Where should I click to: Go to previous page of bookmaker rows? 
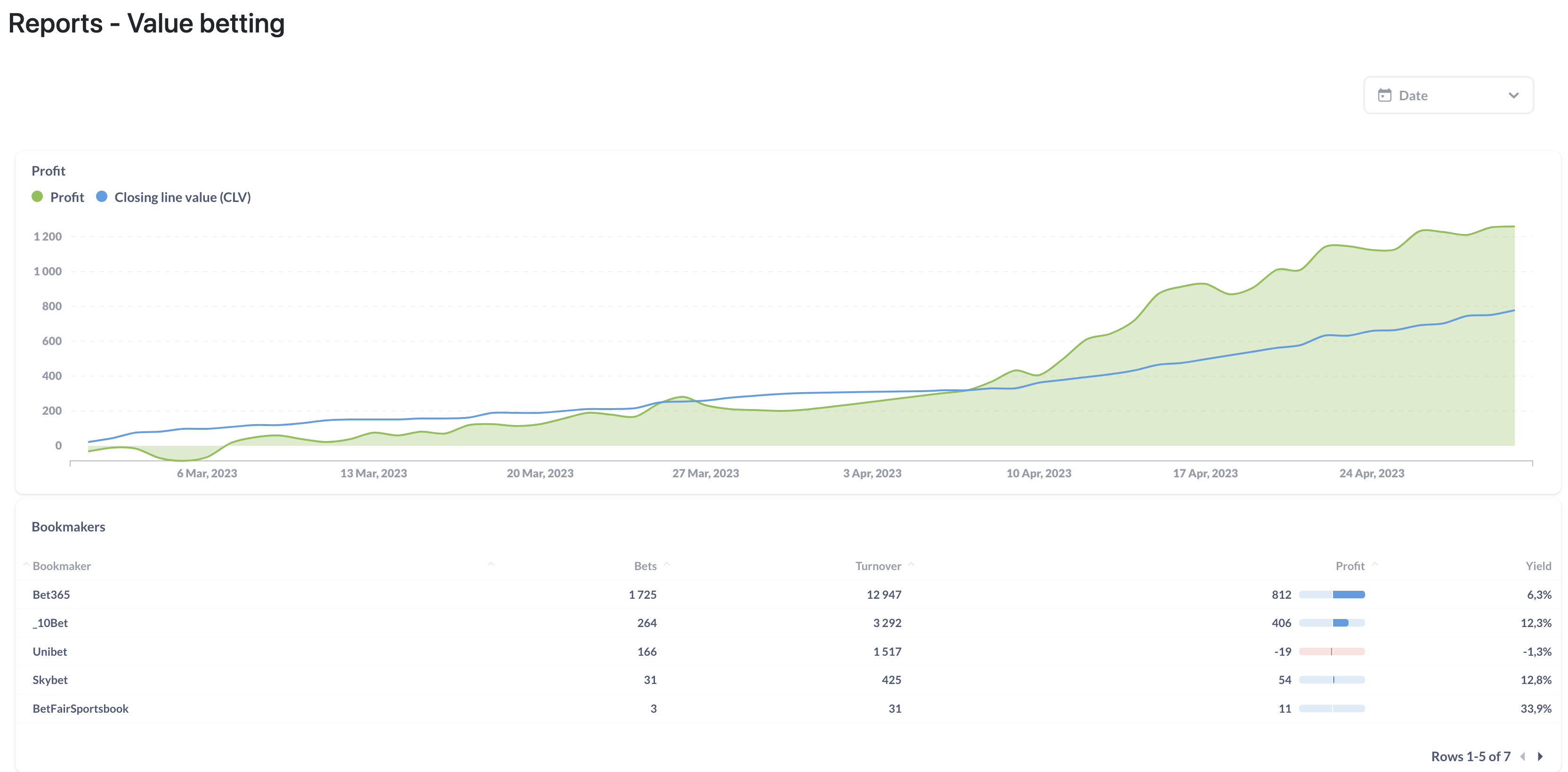tap(1522, 756)
